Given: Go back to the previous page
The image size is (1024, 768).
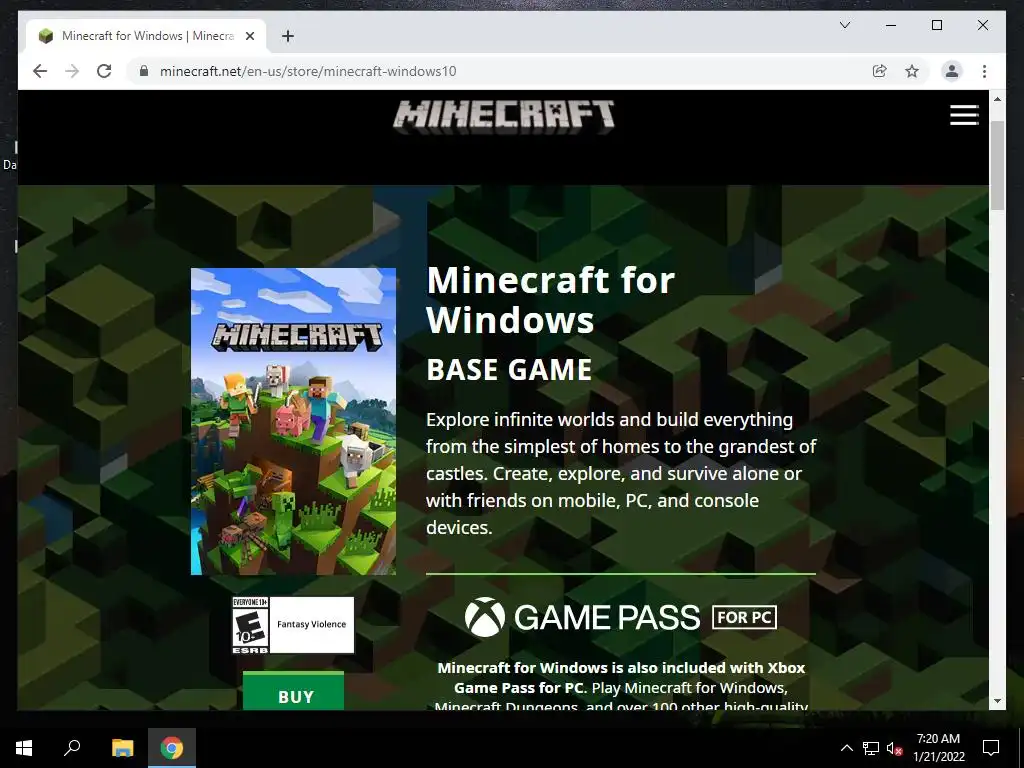Looking at the screenshot, I should (40, 71).
